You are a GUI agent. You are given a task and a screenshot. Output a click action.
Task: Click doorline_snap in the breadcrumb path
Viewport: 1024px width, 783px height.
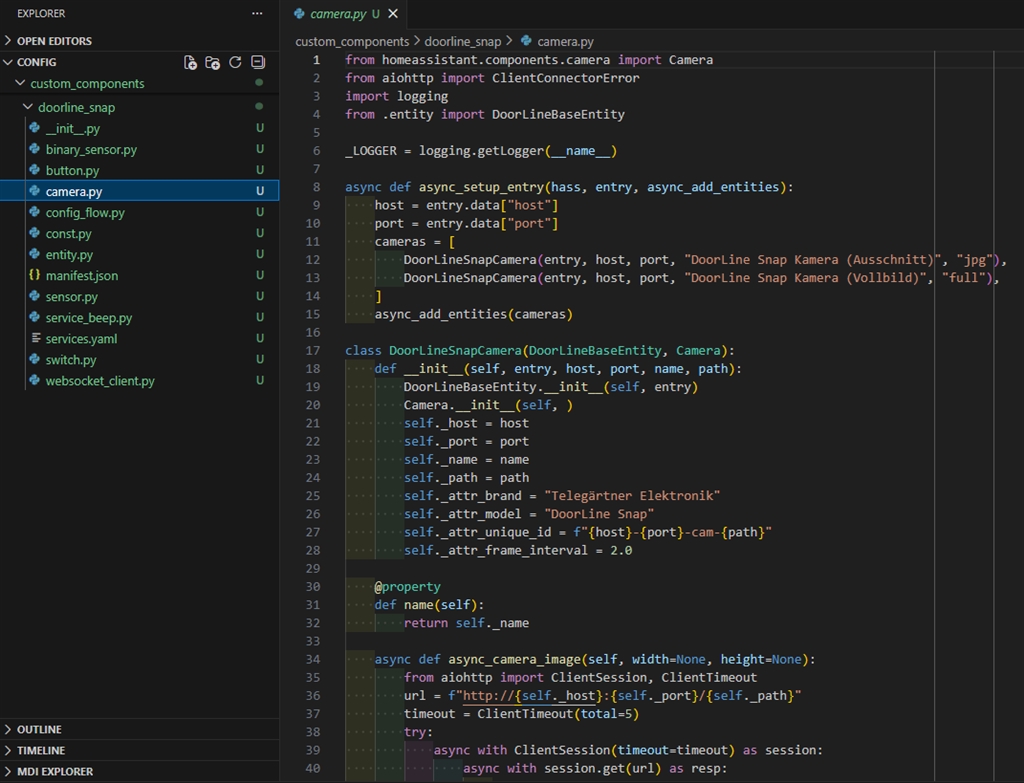[x=463, y=42]
